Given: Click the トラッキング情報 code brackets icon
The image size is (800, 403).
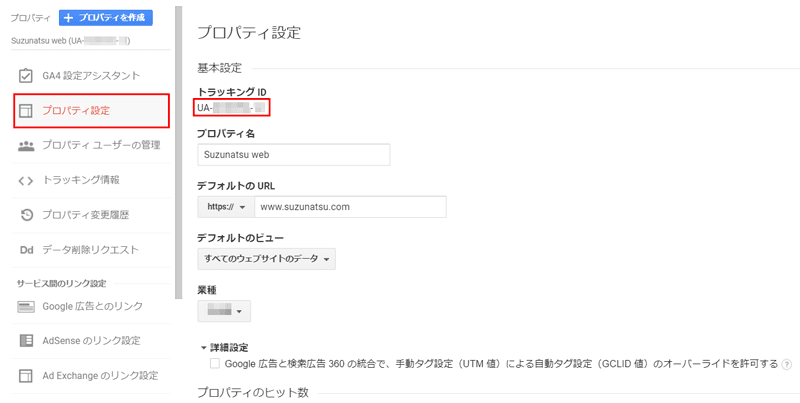Looking at the screenshot, I should tap(26, 181).
